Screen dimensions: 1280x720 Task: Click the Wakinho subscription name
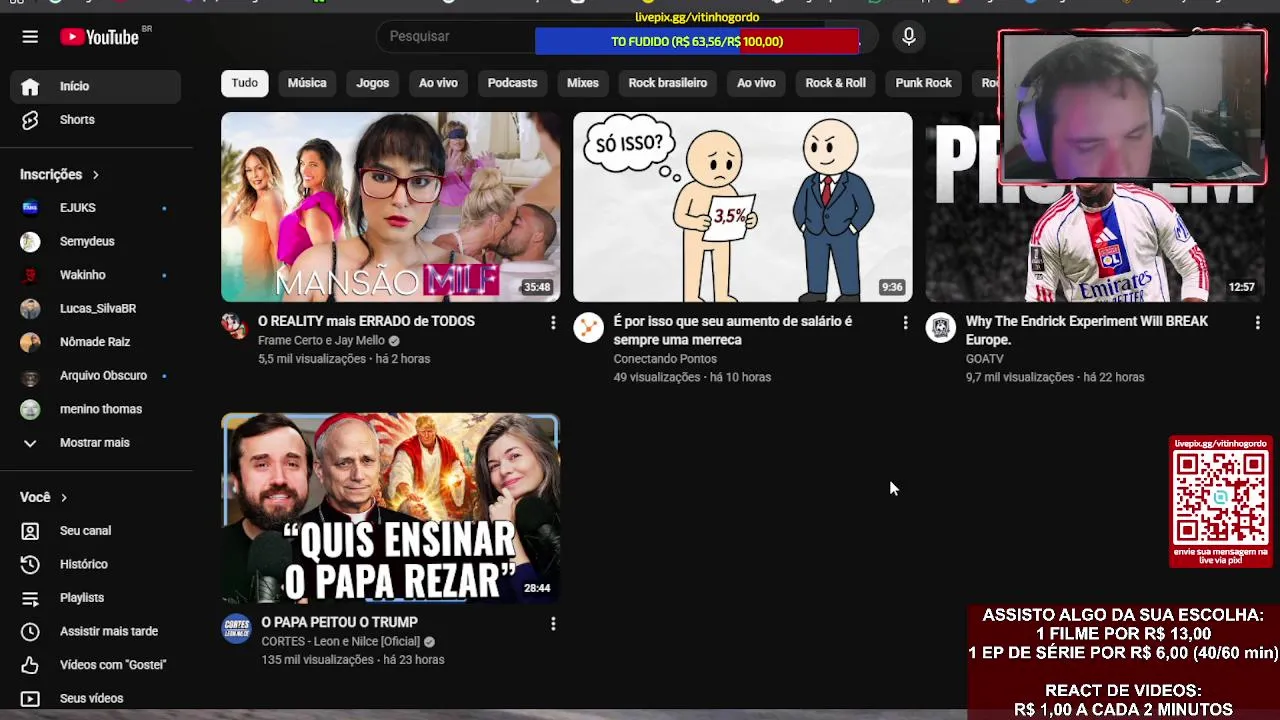(82, 275)
